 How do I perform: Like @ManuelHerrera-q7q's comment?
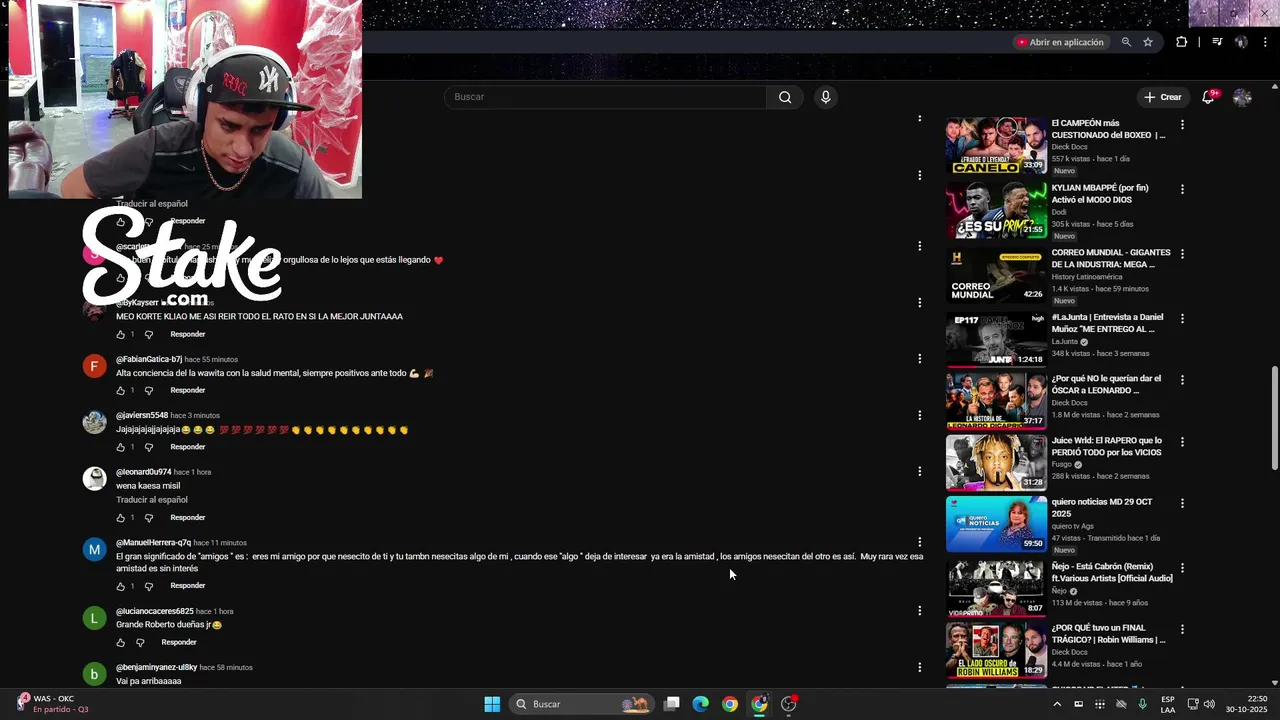(120, 586)
